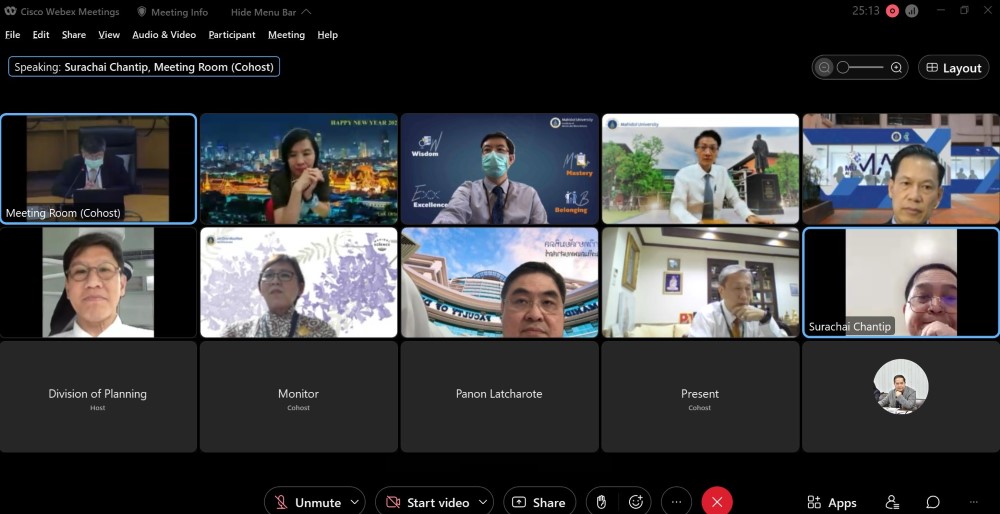Expand audio options arrow next to Unmute
This screenshot has height=514, width=1000.
click(x=354, y=502)
